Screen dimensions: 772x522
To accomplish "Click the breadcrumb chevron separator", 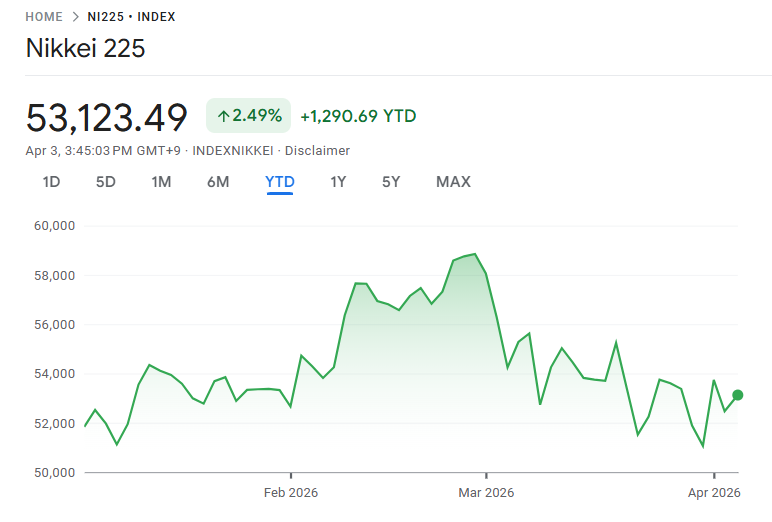I will pyautogui.click(x=75, y=17).
